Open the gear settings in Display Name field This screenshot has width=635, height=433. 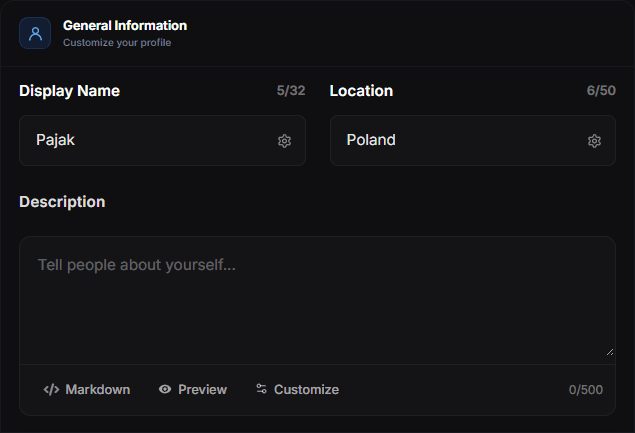284,141
